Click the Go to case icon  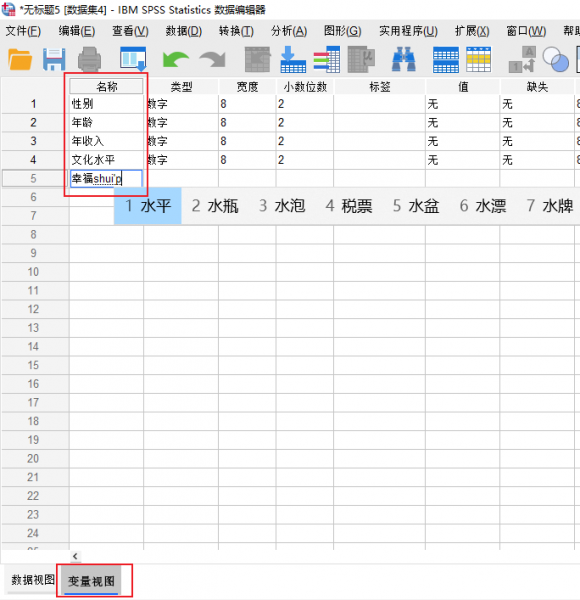tap(257, 60)
